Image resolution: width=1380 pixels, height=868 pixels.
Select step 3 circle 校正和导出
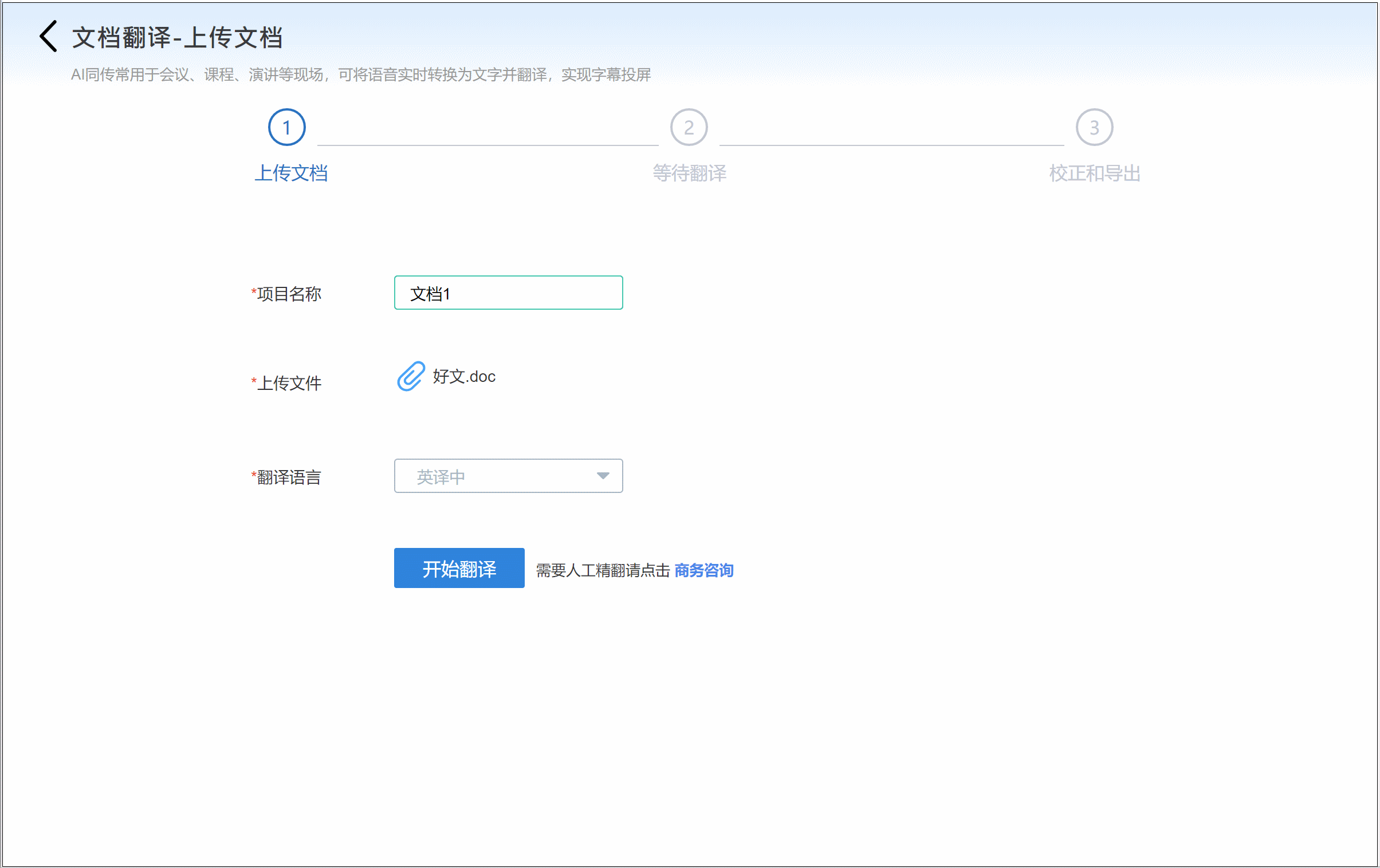click(x=1094, y=127)
